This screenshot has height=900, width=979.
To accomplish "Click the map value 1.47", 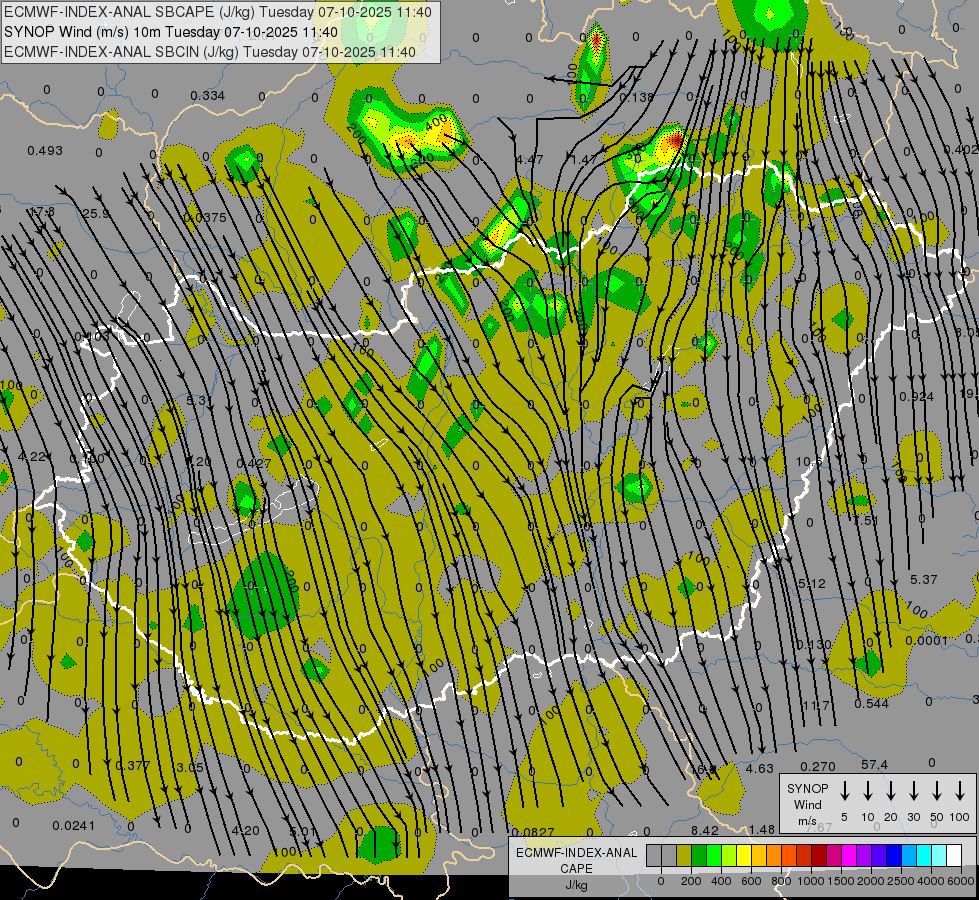I will pyautogui.click(x=584, y=159).
